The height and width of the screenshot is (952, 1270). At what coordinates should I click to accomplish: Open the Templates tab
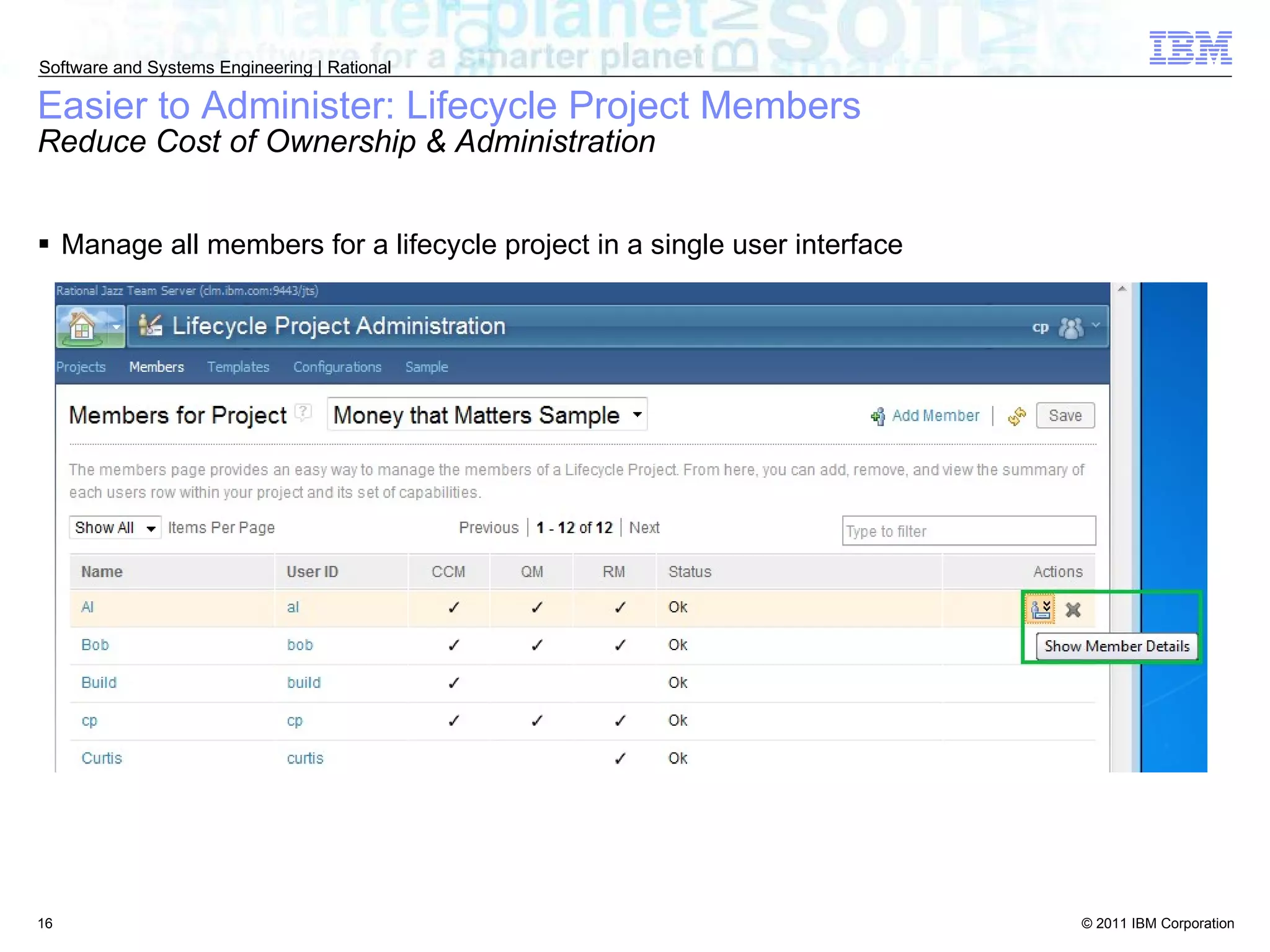click(238, 367)
